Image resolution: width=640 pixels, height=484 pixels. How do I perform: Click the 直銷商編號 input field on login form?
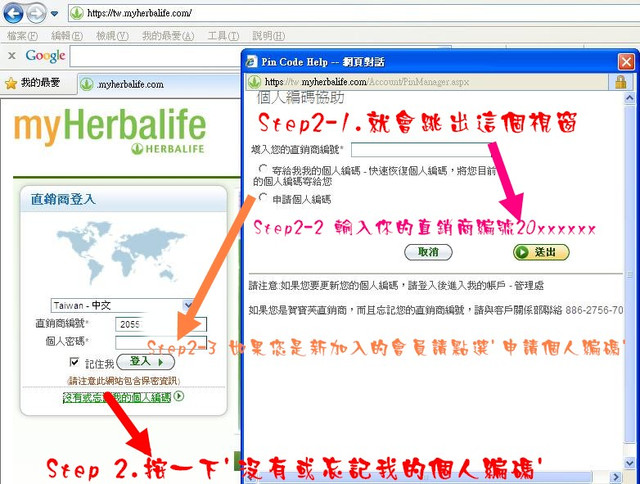161,324
